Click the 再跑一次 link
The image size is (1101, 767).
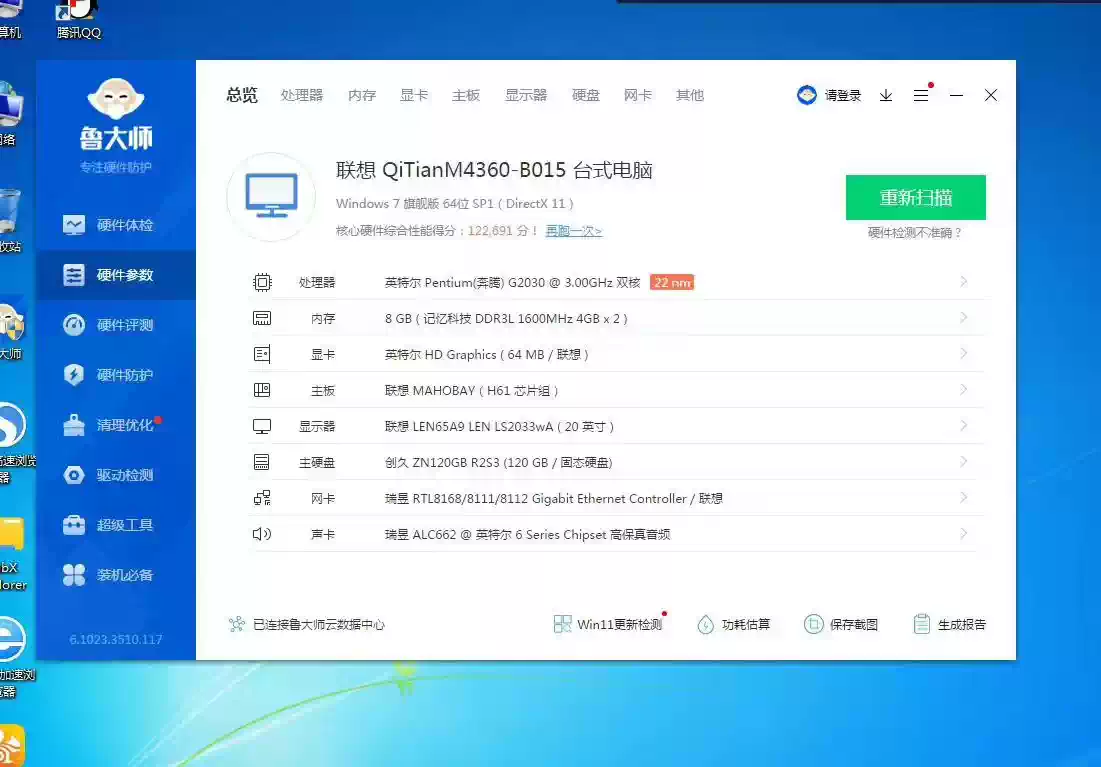pos(573,231)
